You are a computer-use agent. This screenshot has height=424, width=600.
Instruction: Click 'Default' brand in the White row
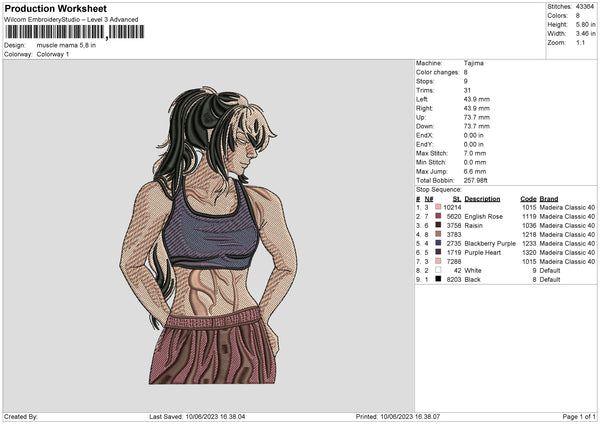tap(550, 271)
